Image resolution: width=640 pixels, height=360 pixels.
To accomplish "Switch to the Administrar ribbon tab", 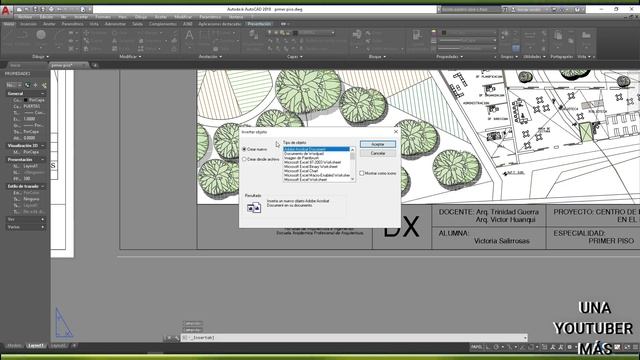I will [x=116, y=24].
